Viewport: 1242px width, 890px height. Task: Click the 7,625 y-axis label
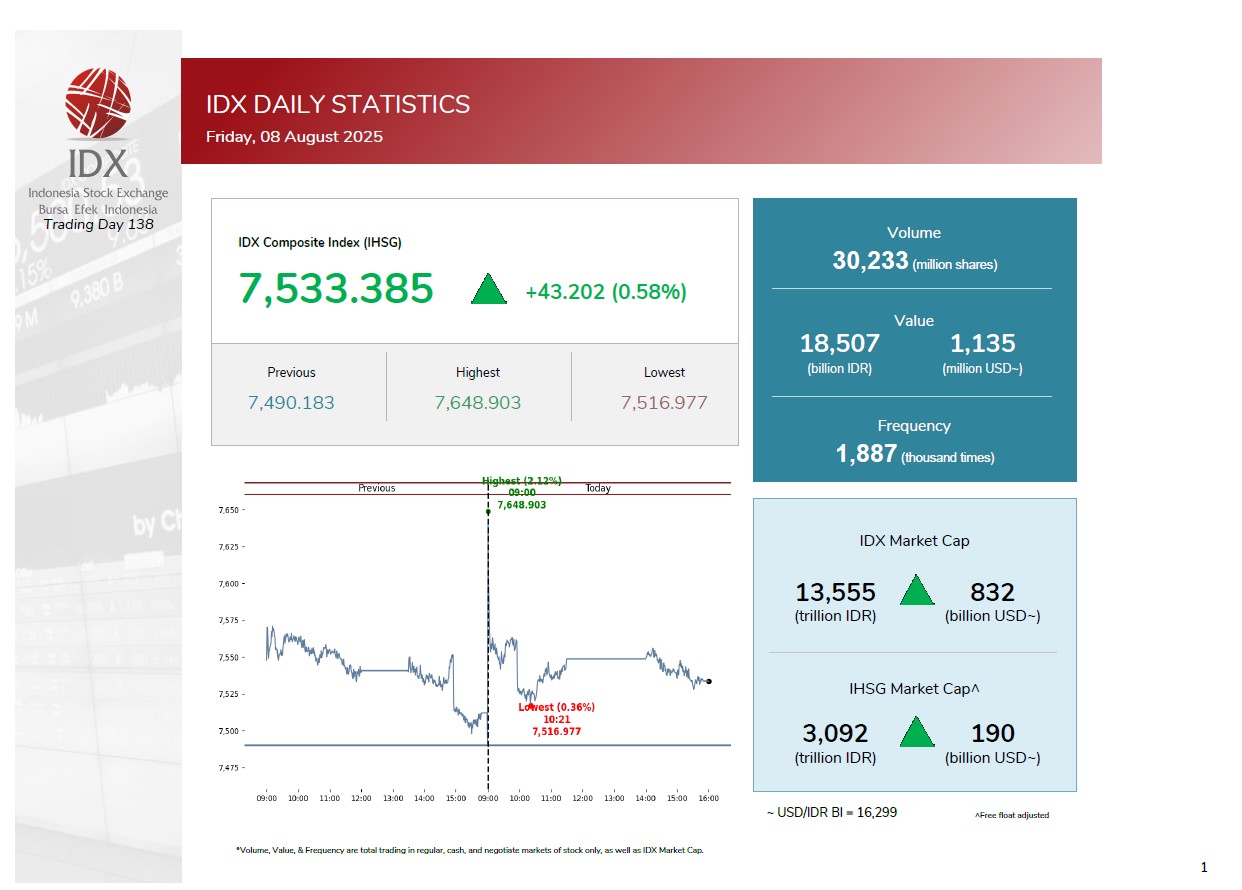coord(229,547)
